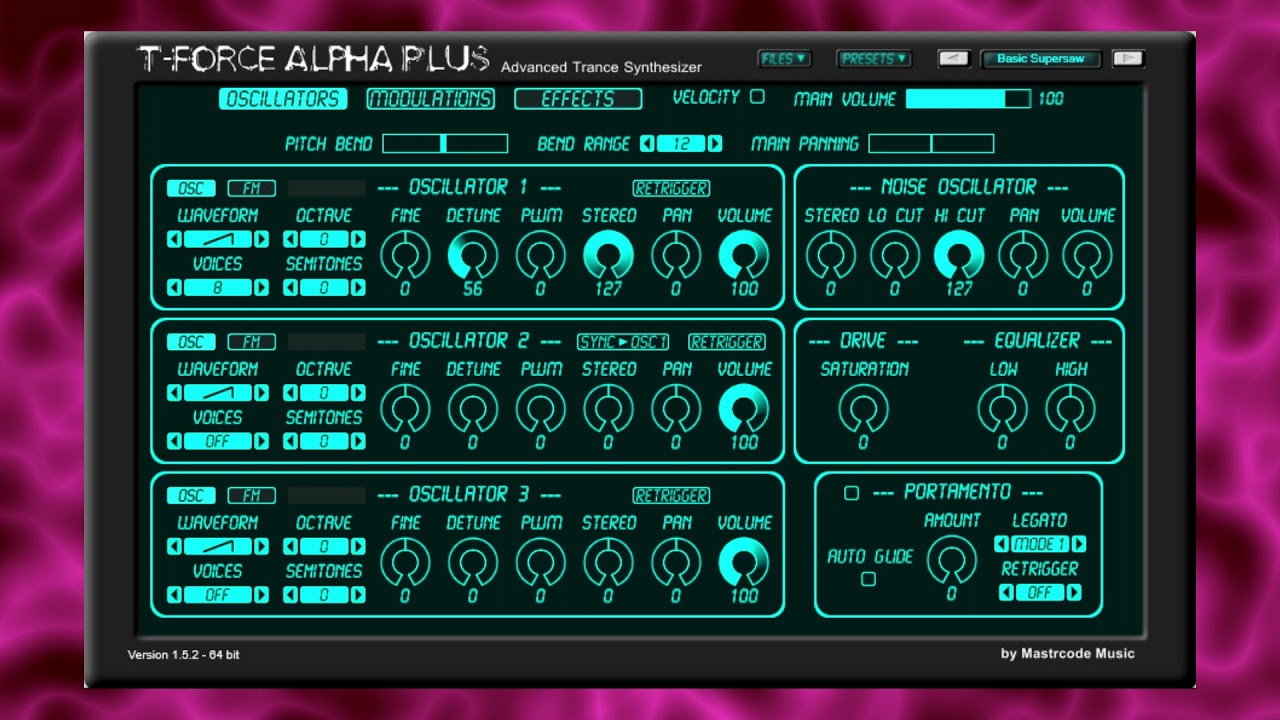
Task: Increase Oscillator 3 voices from OFF
Action: (x=261, y=595)
